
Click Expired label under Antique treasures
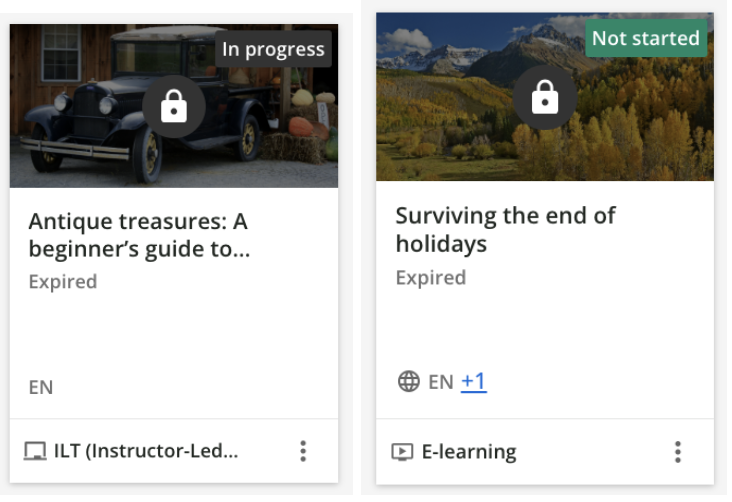[63, 282]
